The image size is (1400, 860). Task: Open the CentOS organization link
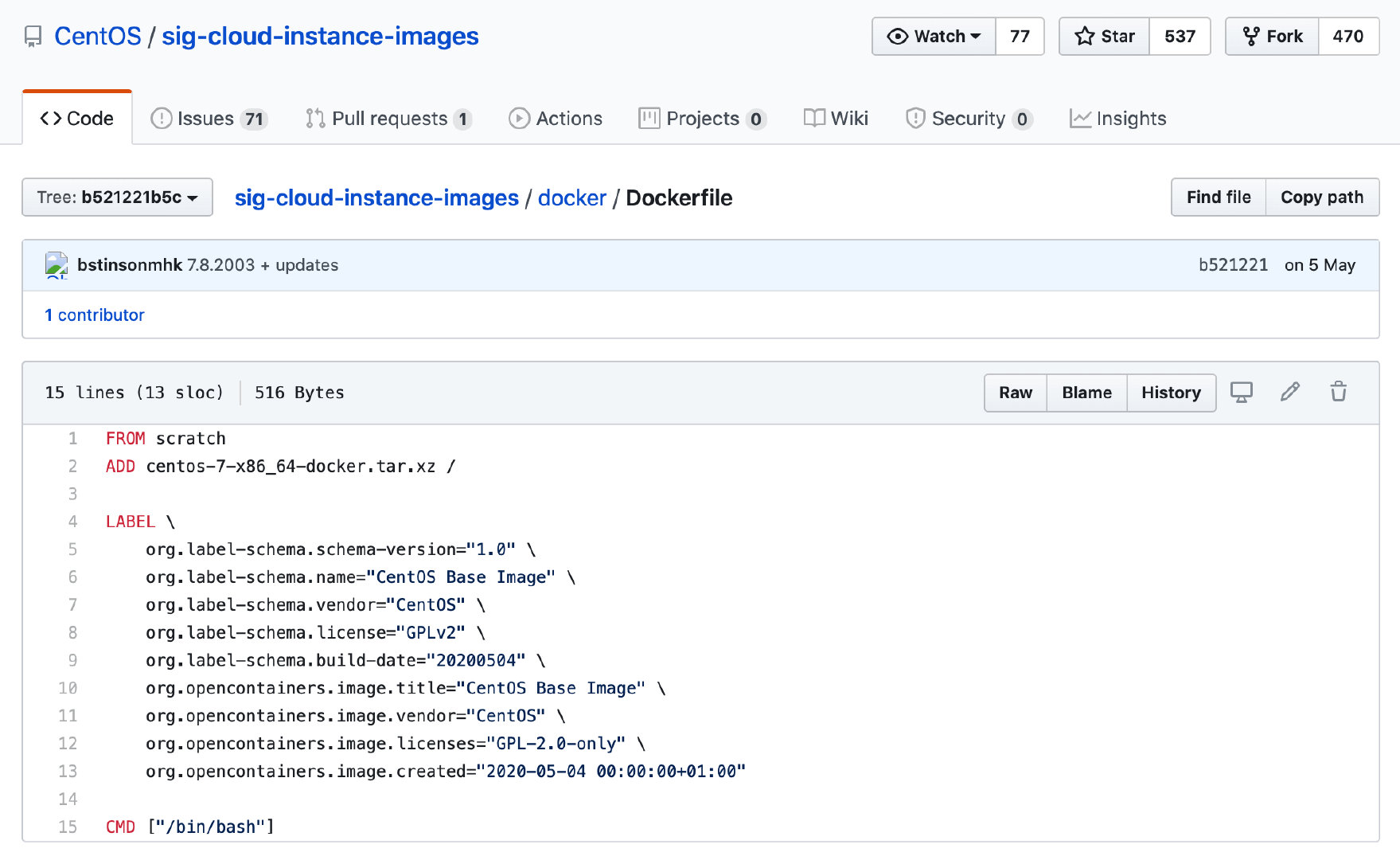click(98, 37)
